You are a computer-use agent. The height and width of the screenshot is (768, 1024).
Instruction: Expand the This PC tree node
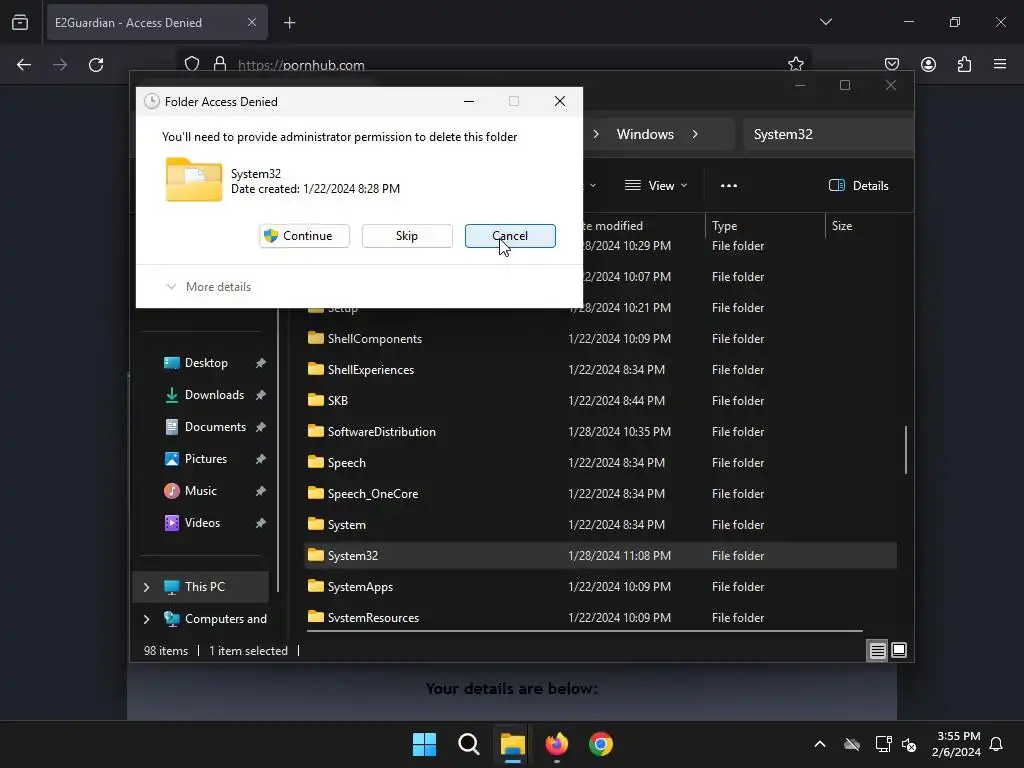(146, 587)
